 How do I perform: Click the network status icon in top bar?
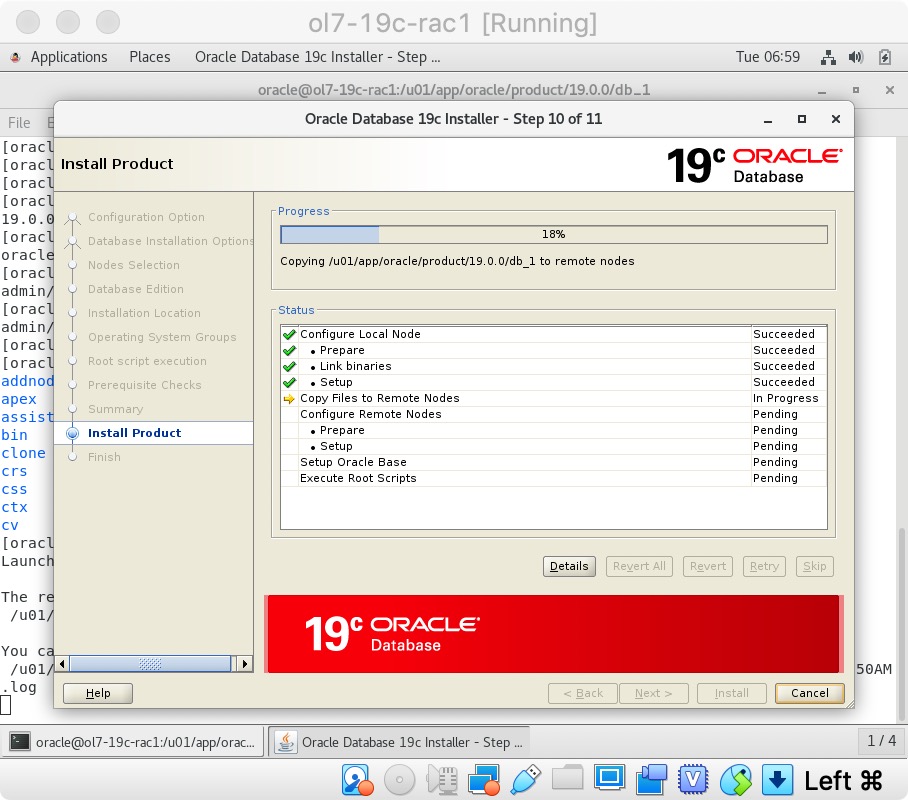(828, 57)
